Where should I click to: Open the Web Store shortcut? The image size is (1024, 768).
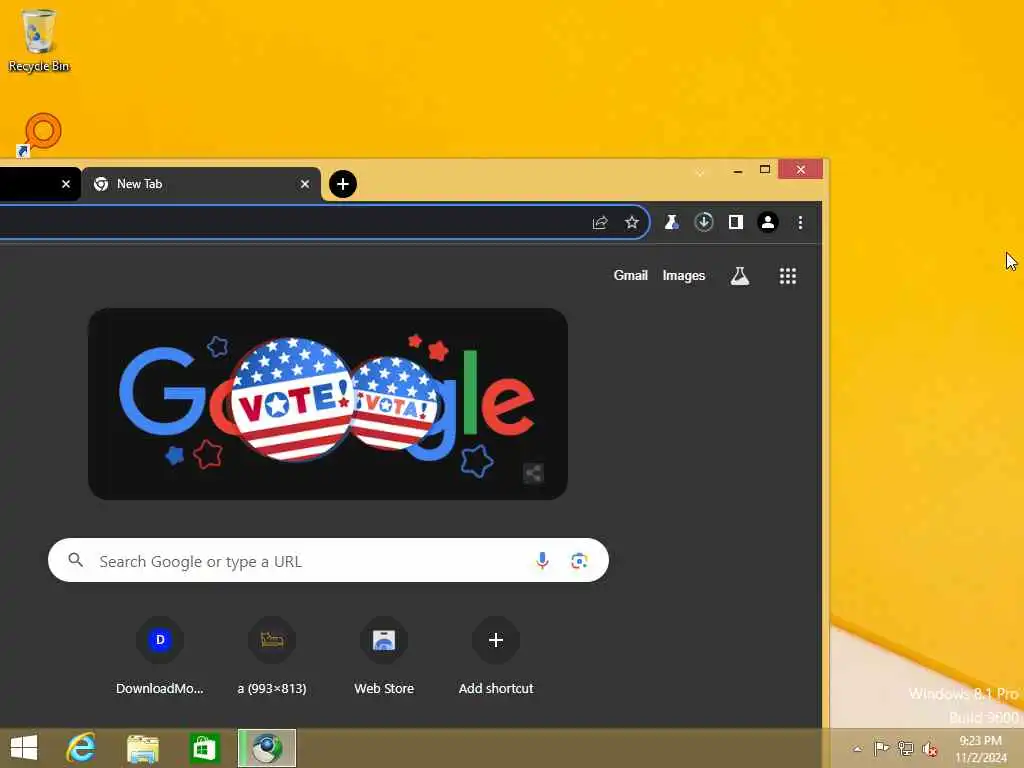click(x=384, y=656)
